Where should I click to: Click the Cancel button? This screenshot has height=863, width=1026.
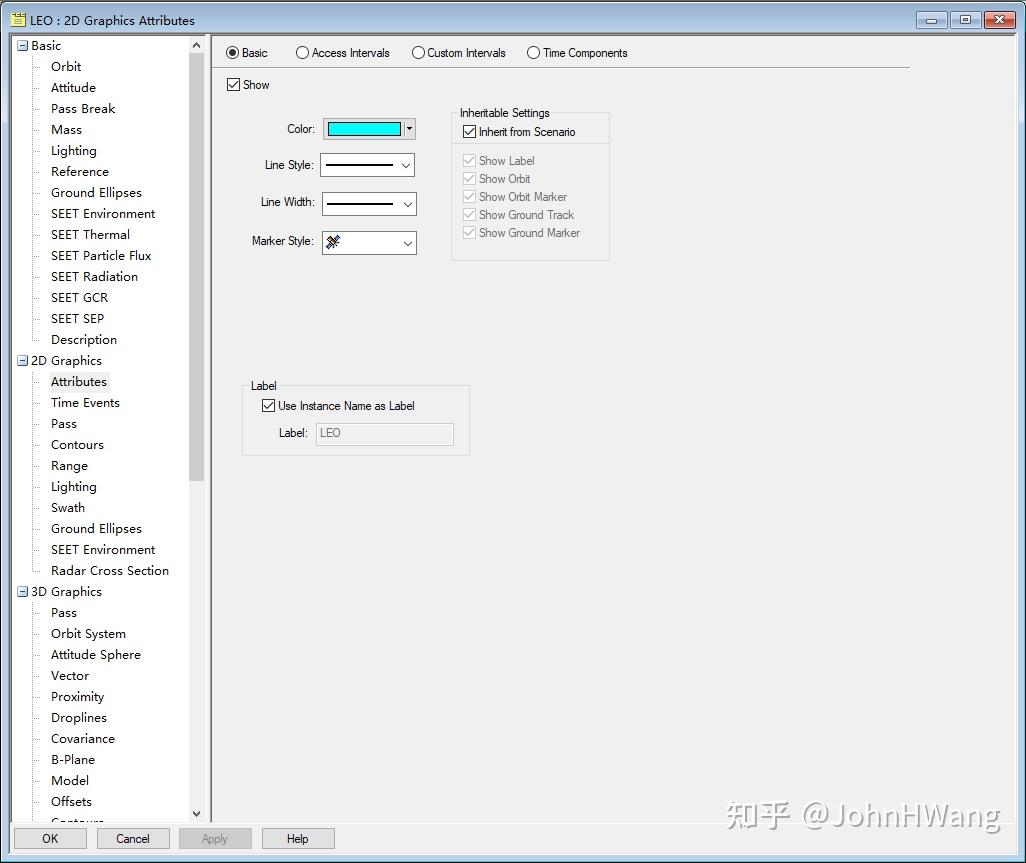133,839
